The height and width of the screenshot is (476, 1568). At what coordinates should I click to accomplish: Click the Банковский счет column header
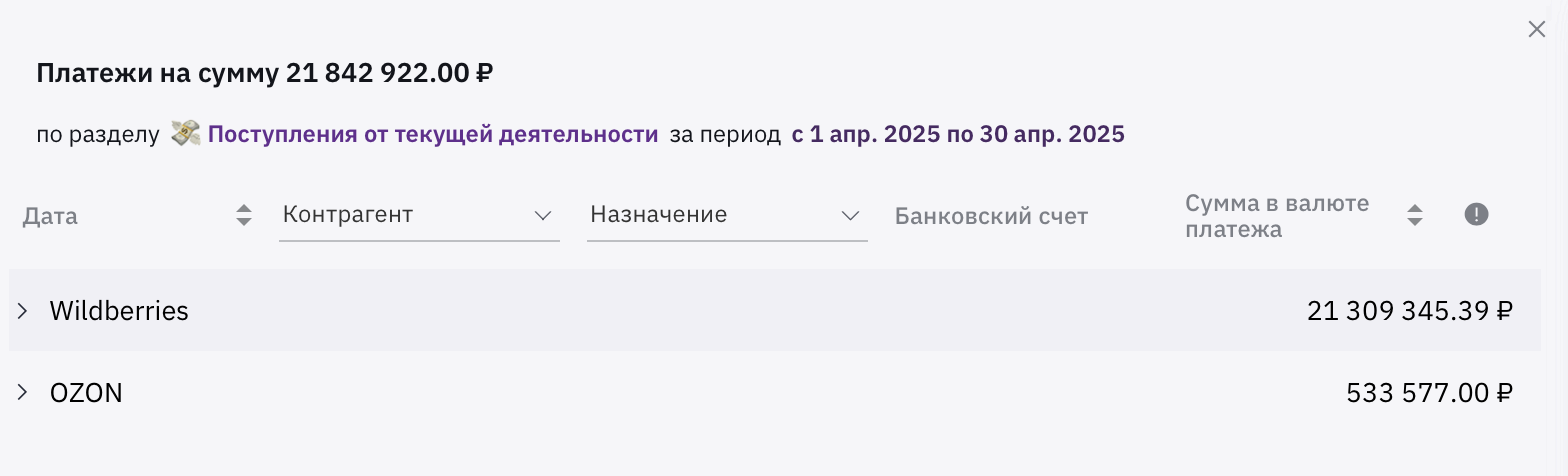pos(991,216)
